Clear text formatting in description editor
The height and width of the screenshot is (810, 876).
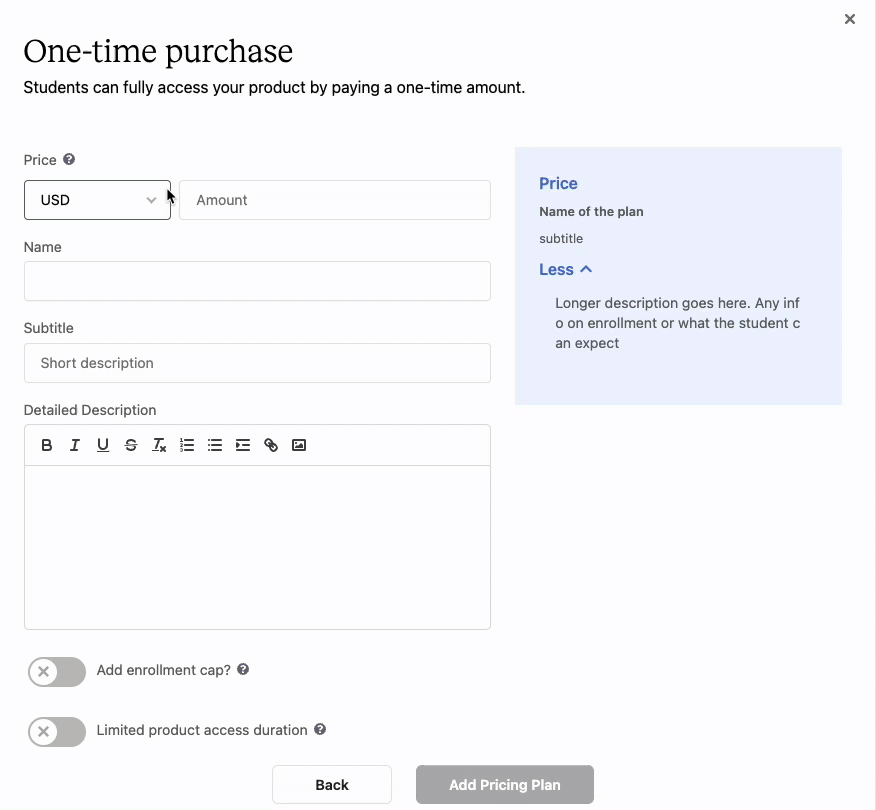pos(159,445)
